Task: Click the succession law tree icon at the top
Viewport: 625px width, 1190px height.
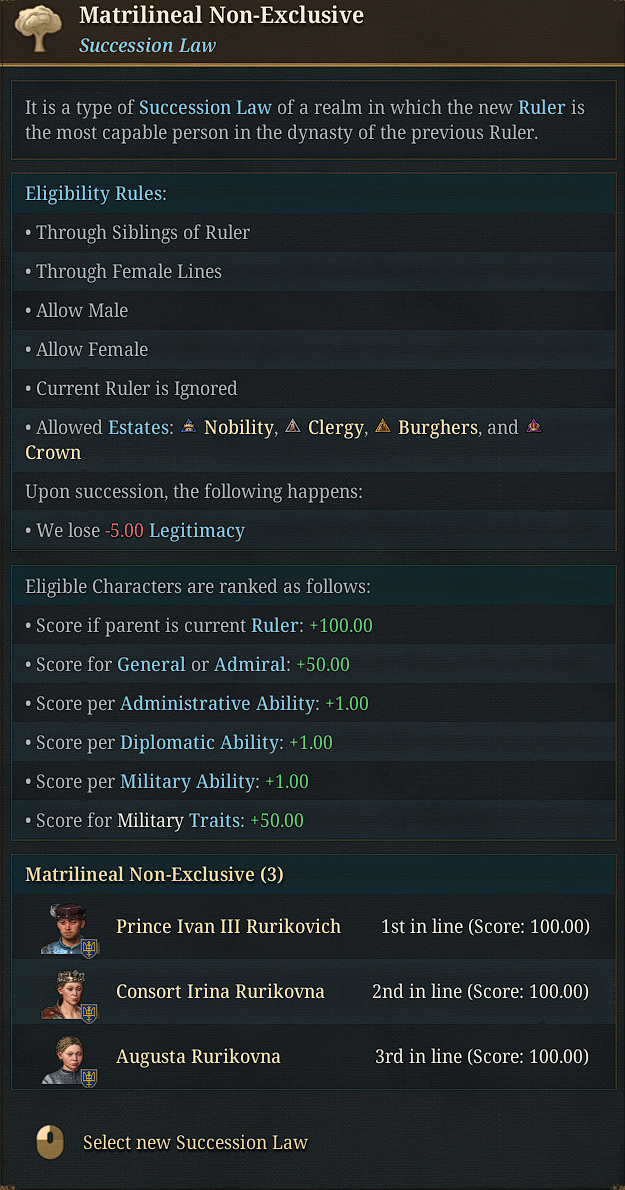Action: (36, 30)
